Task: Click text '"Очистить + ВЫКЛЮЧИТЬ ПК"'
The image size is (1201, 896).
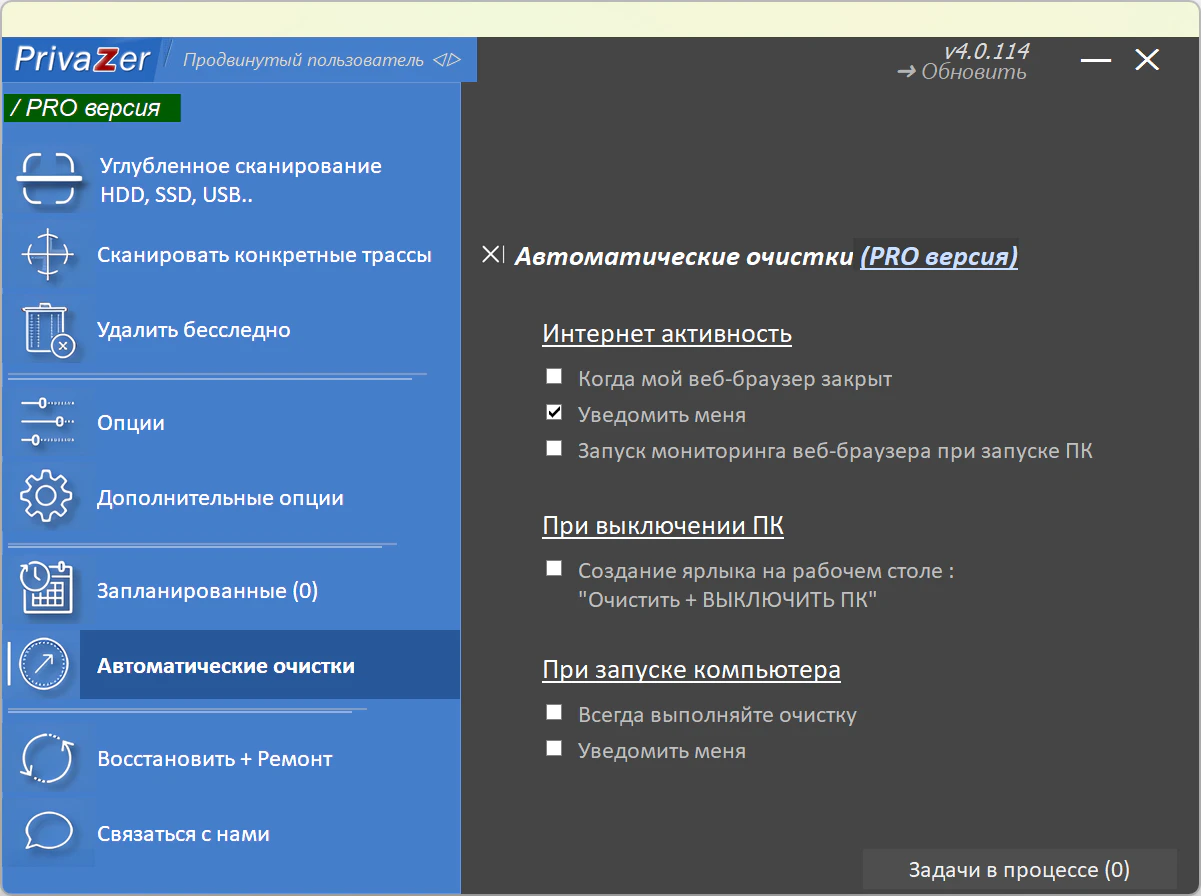Action: tap(727, 601)
